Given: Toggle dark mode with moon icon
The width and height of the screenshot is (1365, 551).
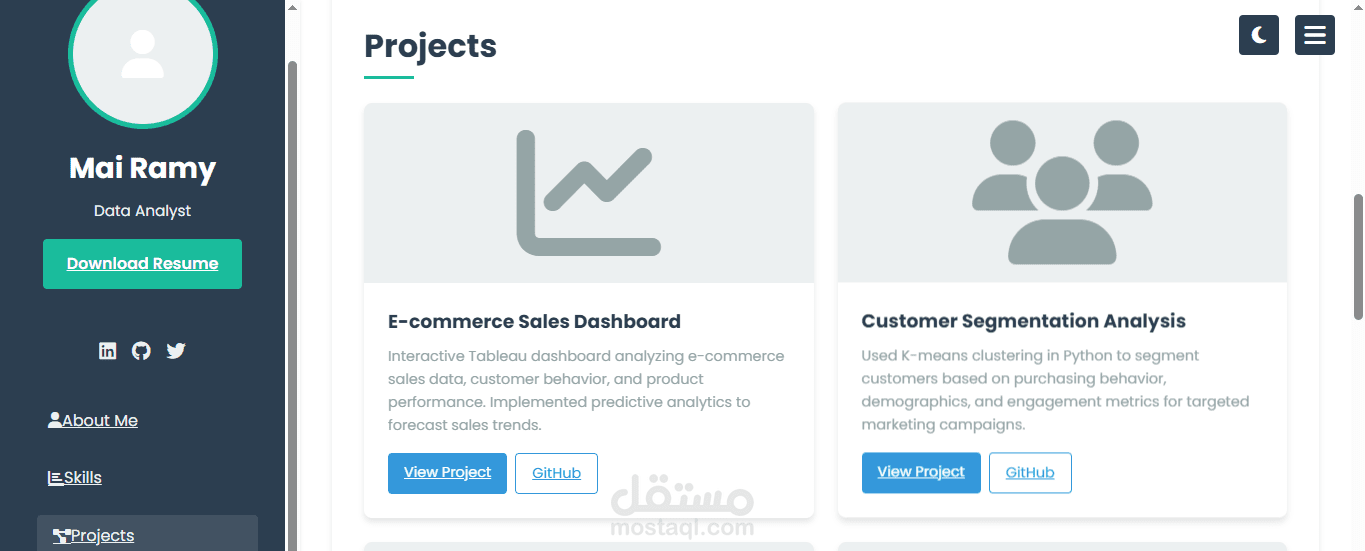Looking at the screenshot, I should (x=1258, y=35).
